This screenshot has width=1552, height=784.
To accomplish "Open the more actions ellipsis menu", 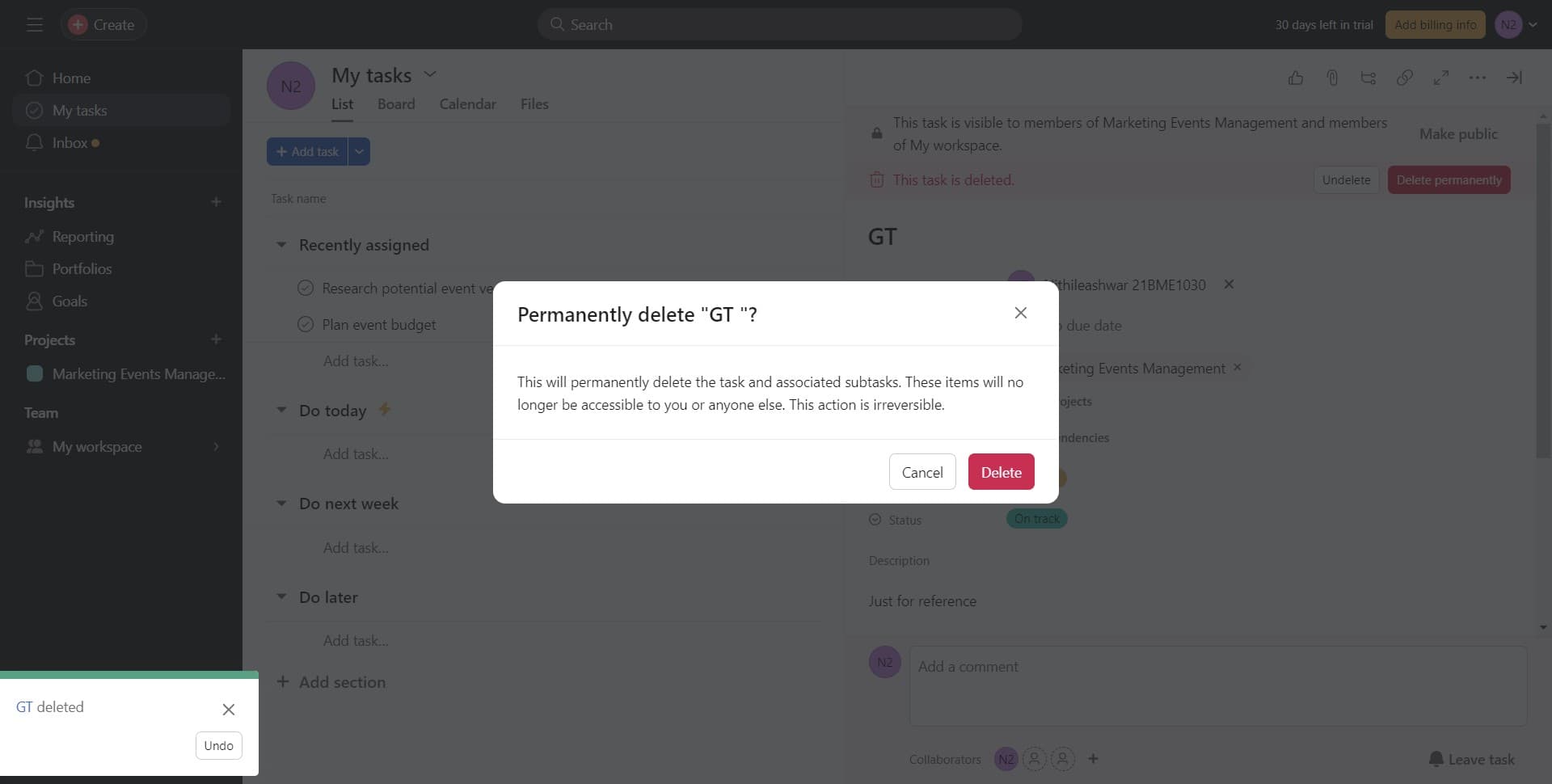I will (1478, 78).
